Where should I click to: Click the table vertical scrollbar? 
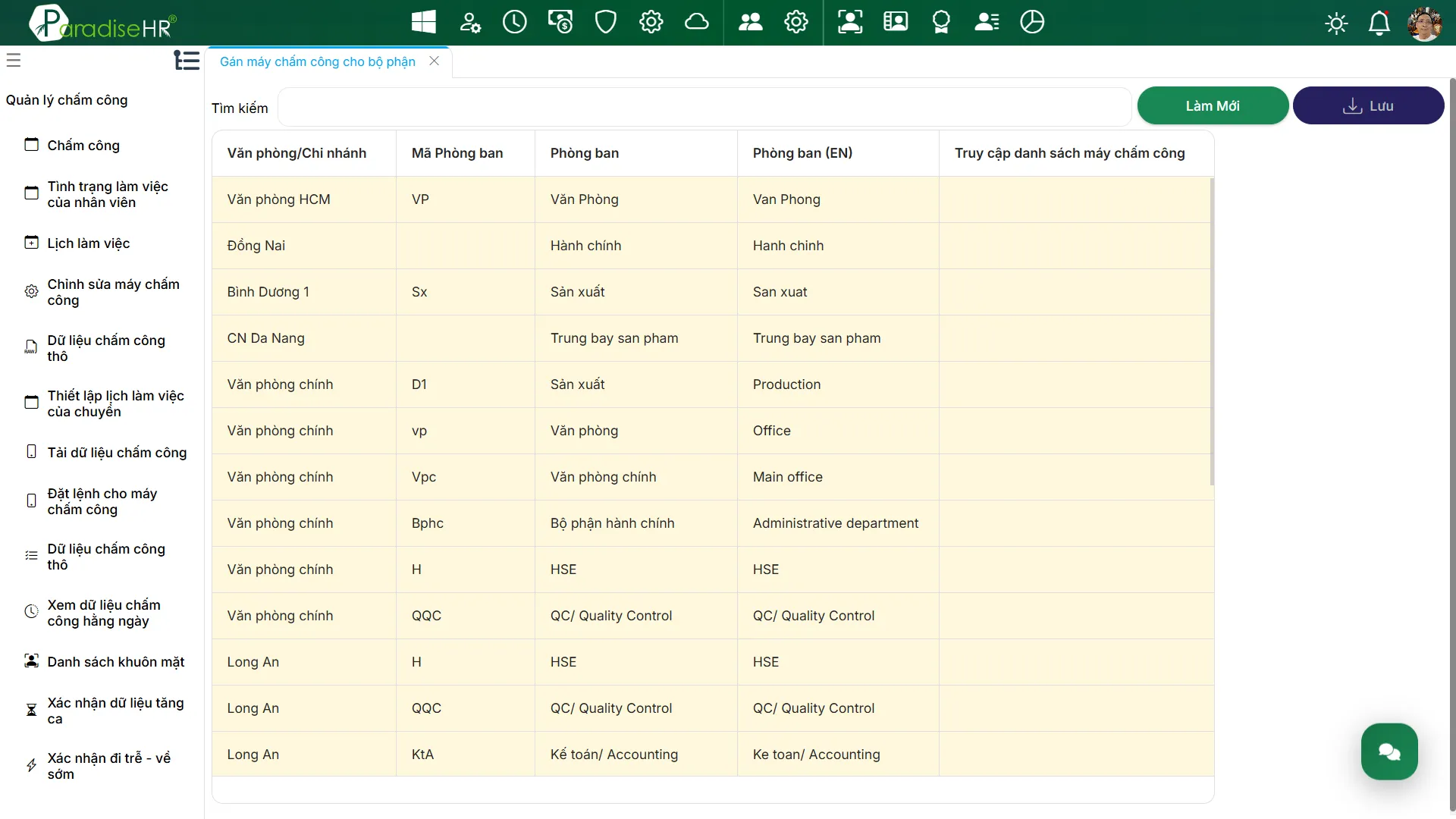[1212, 331]
